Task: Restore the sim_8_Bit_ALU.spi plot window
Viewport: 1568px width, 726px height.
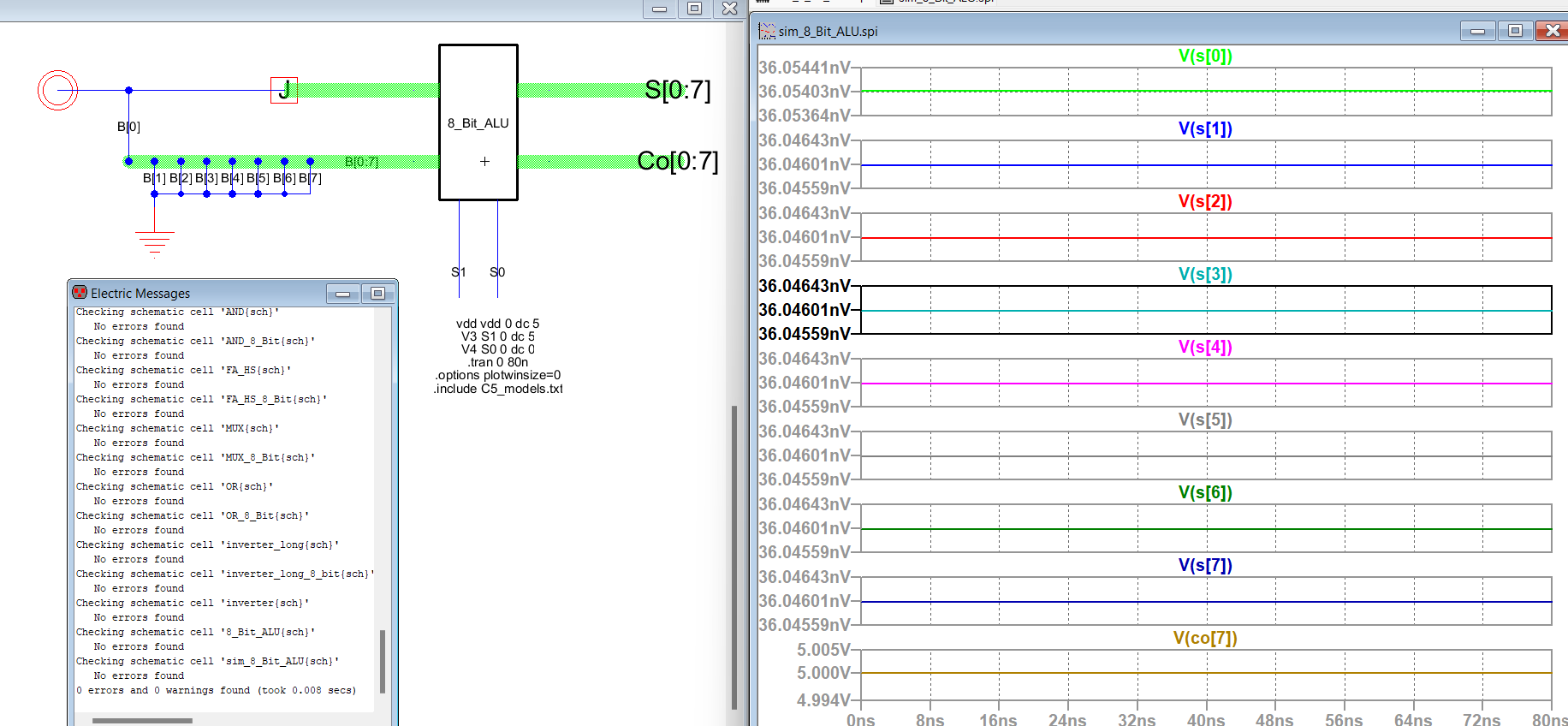Action: click(x=1515, y=31)
